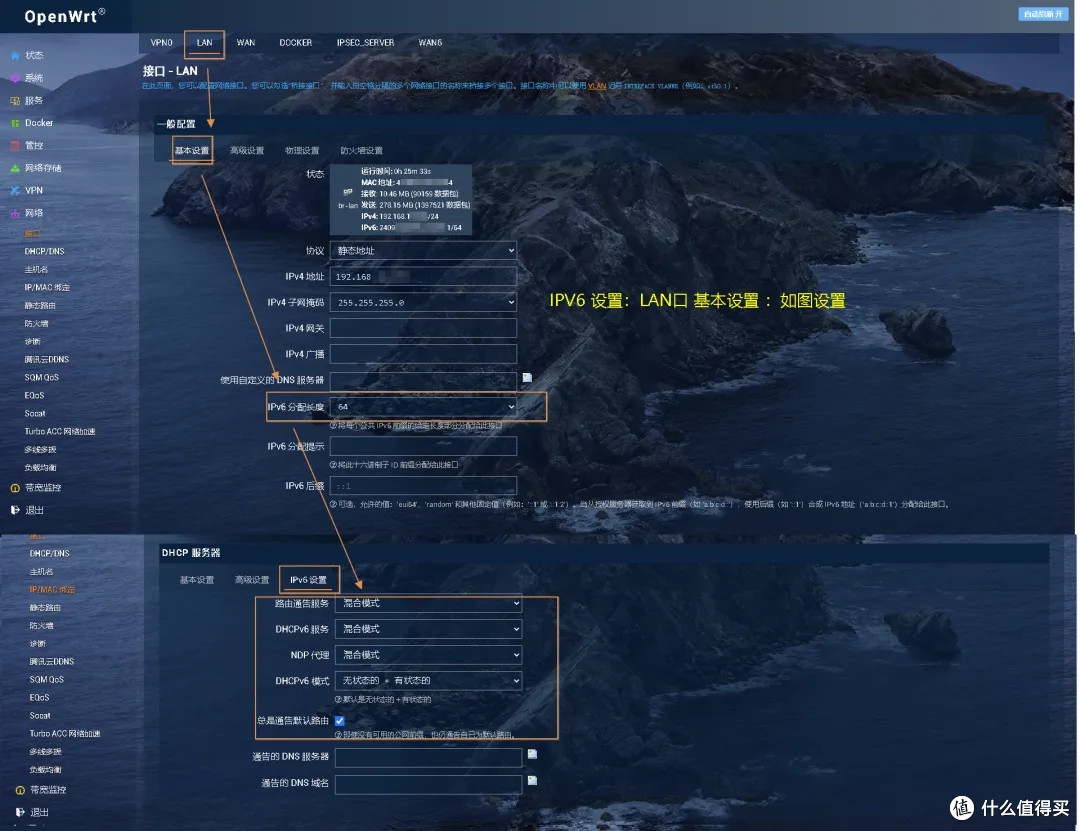Click the IPv6 分配提示 input field
The image size is (1080, 831).
[424, 447]
